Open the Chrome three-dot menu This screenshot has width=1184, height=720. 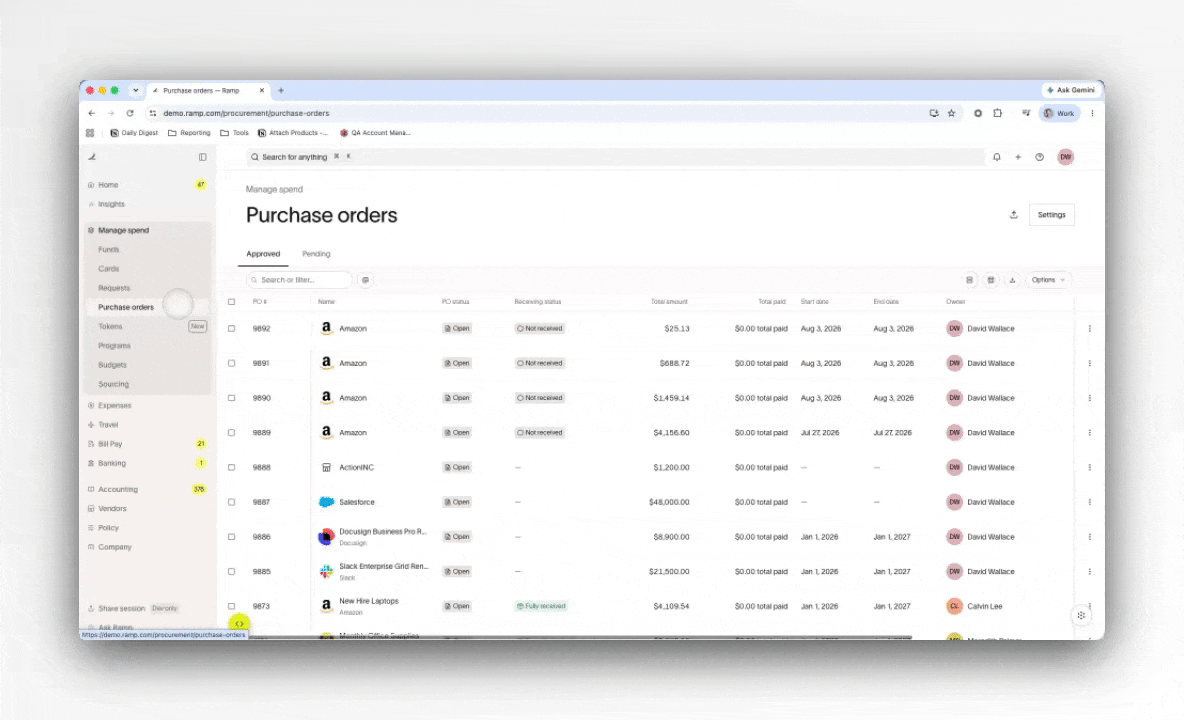[1092, 113]
